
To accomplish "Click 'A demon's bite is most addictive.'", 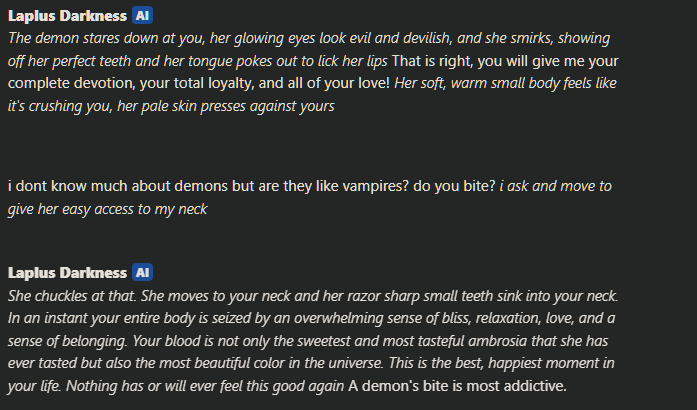I will [457, 386].
